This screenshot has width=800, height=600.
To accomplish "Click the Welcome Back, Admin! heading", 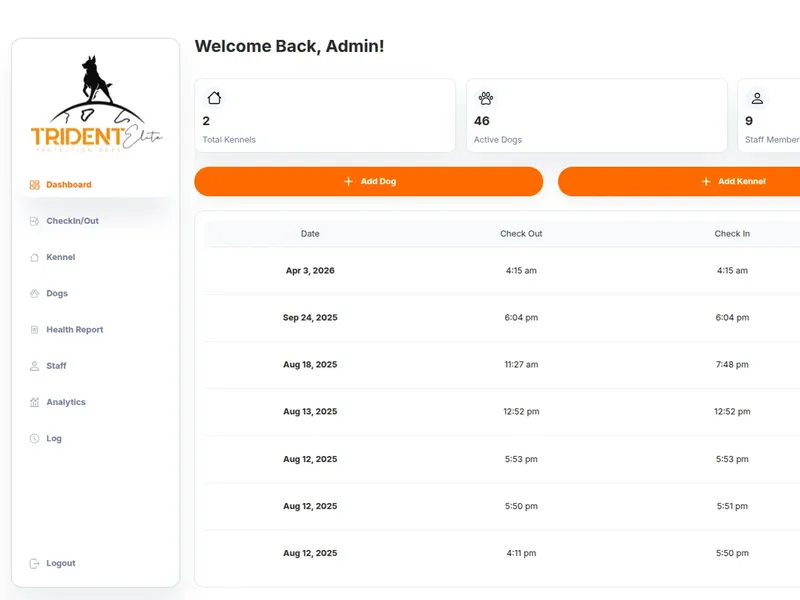I will 289,46.
